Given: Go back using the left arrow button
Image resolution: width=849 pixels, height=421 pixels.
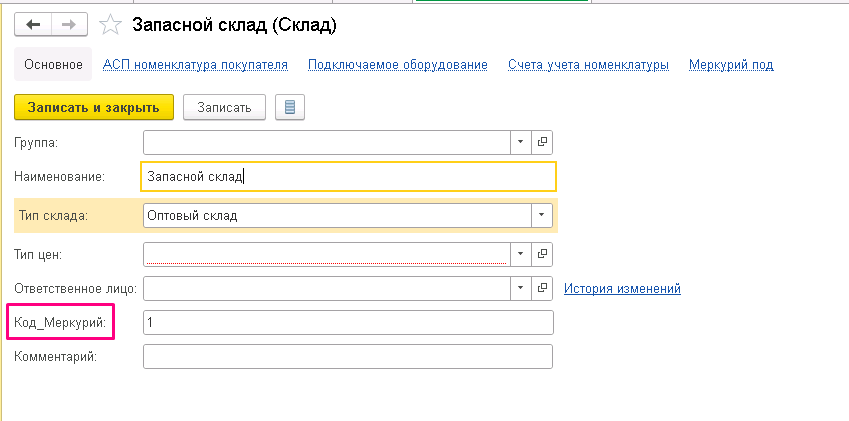Looking at the screenshot, I should [33, 25].
